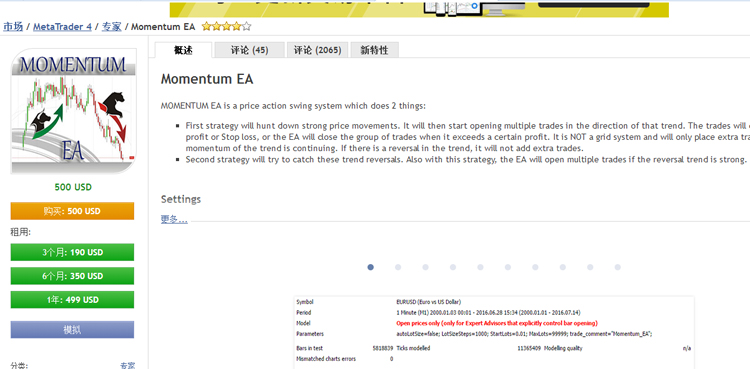Switch to the 评论 (45) tab
The width and height of the screenshot is (750, 369).
(249, 50)
